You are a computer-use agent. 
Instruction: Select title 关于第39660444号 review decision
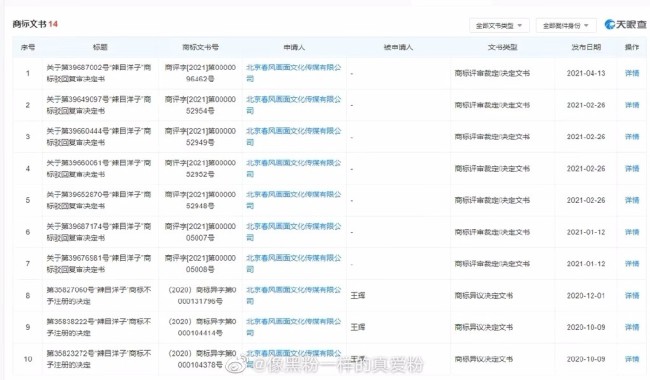(x=99, y=137)
